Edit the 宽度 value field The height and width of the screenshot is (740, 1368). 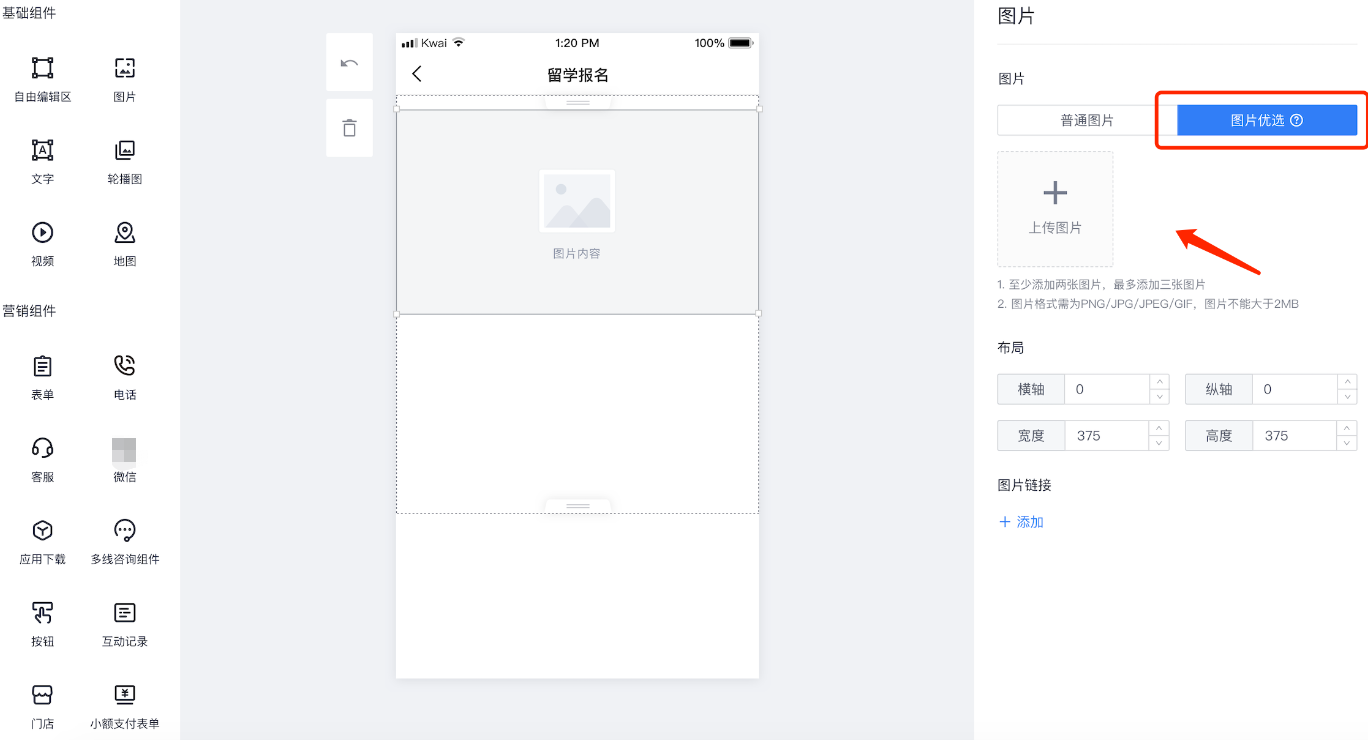point(1107,436)
